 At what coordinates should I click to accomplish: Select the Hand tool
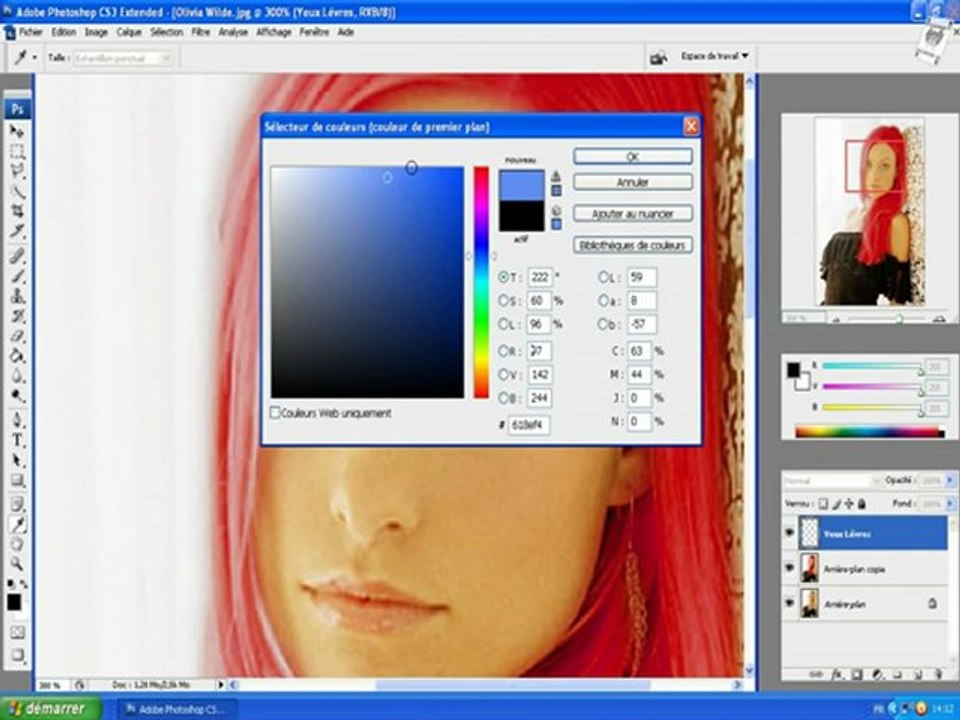pos(17,545)
